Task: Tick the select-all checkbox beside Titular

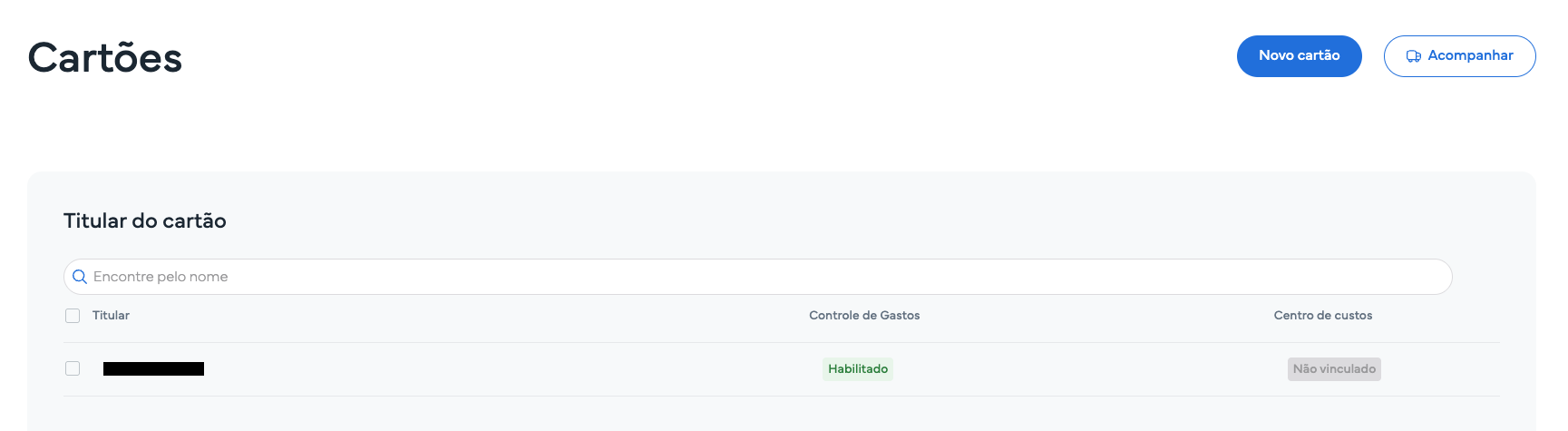Action: tap(73, 316)
